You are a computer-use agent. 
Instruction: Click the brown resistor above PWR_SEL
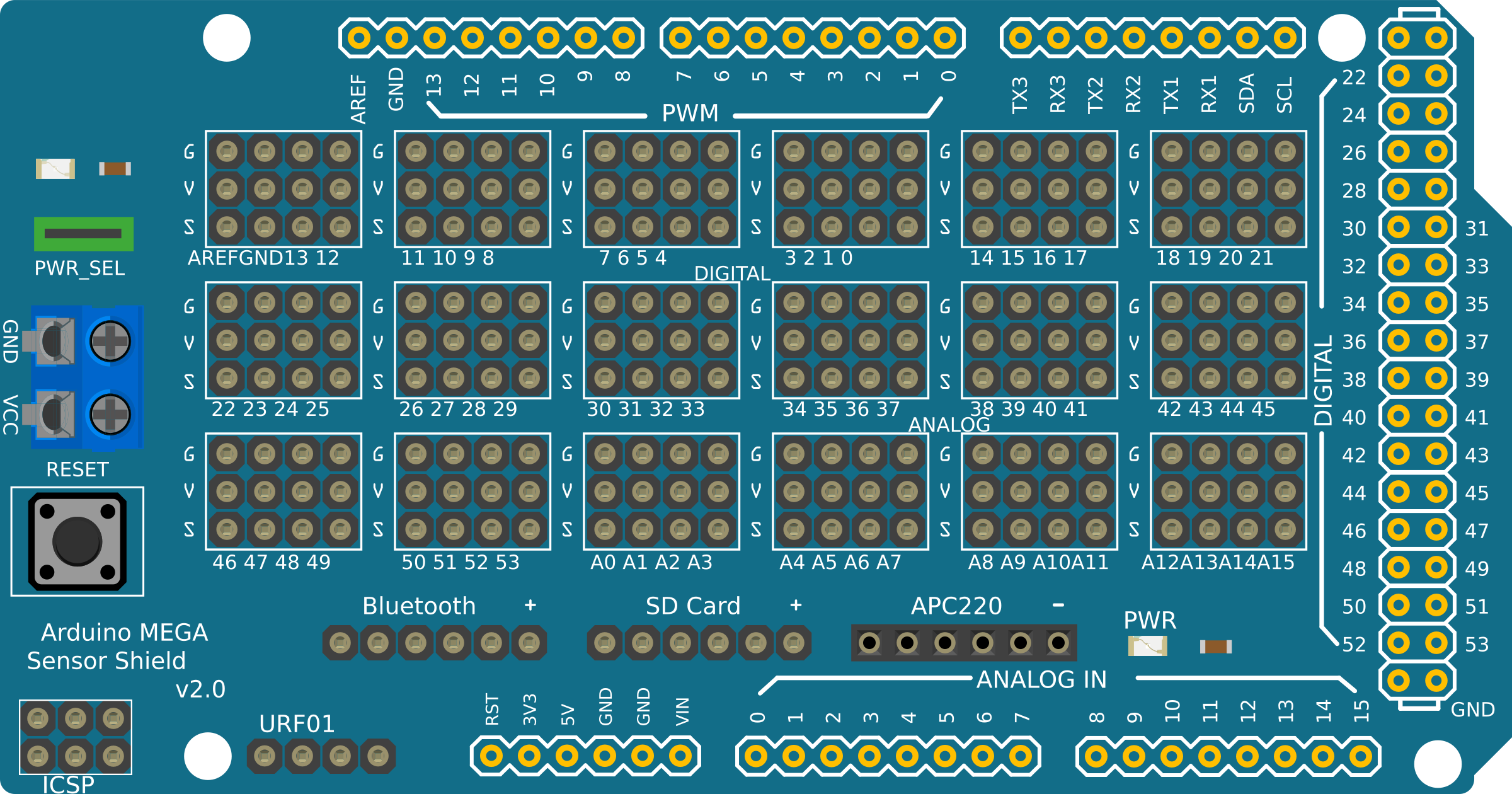(x=115, y=168)
